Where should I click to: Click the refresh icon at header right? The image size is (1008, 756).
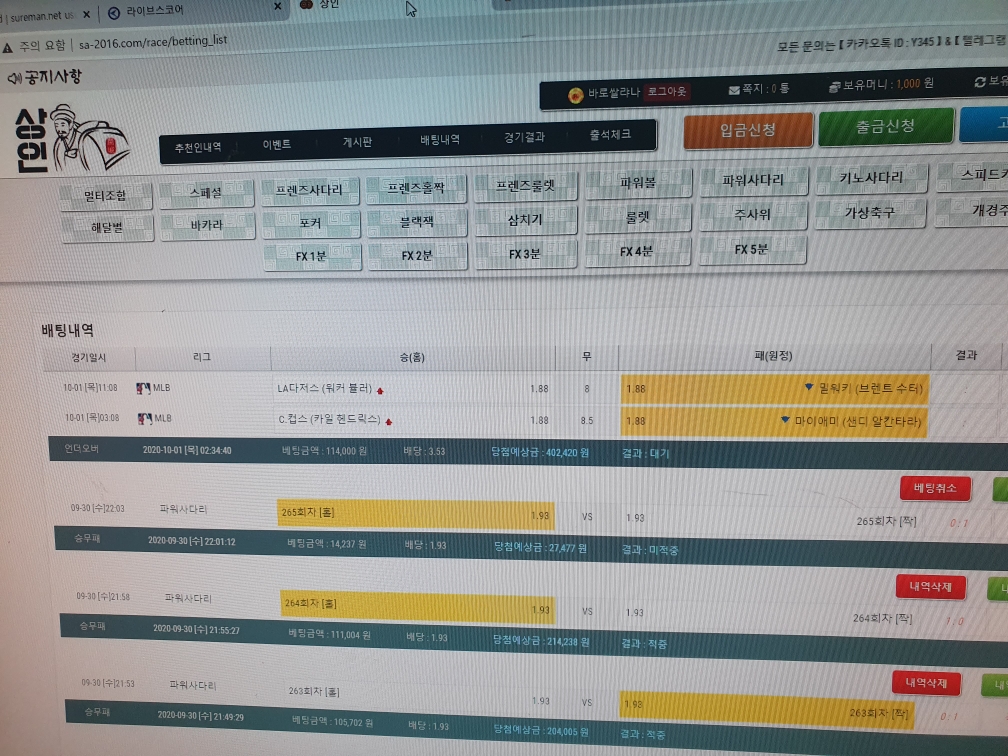pos(979,82)
